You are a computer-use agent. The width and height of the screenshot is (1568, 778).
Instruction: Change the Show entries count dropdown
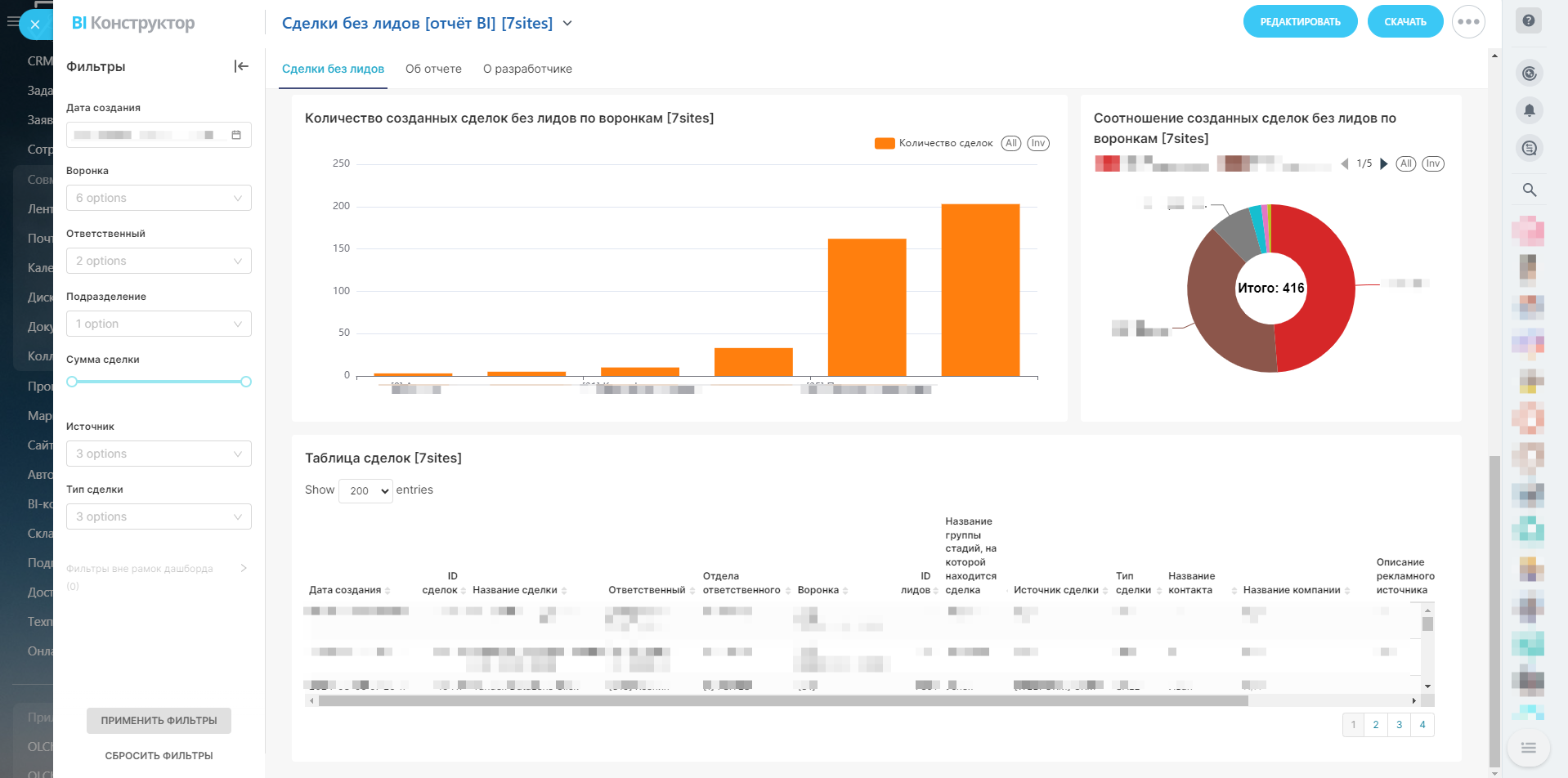click(365, 490)
